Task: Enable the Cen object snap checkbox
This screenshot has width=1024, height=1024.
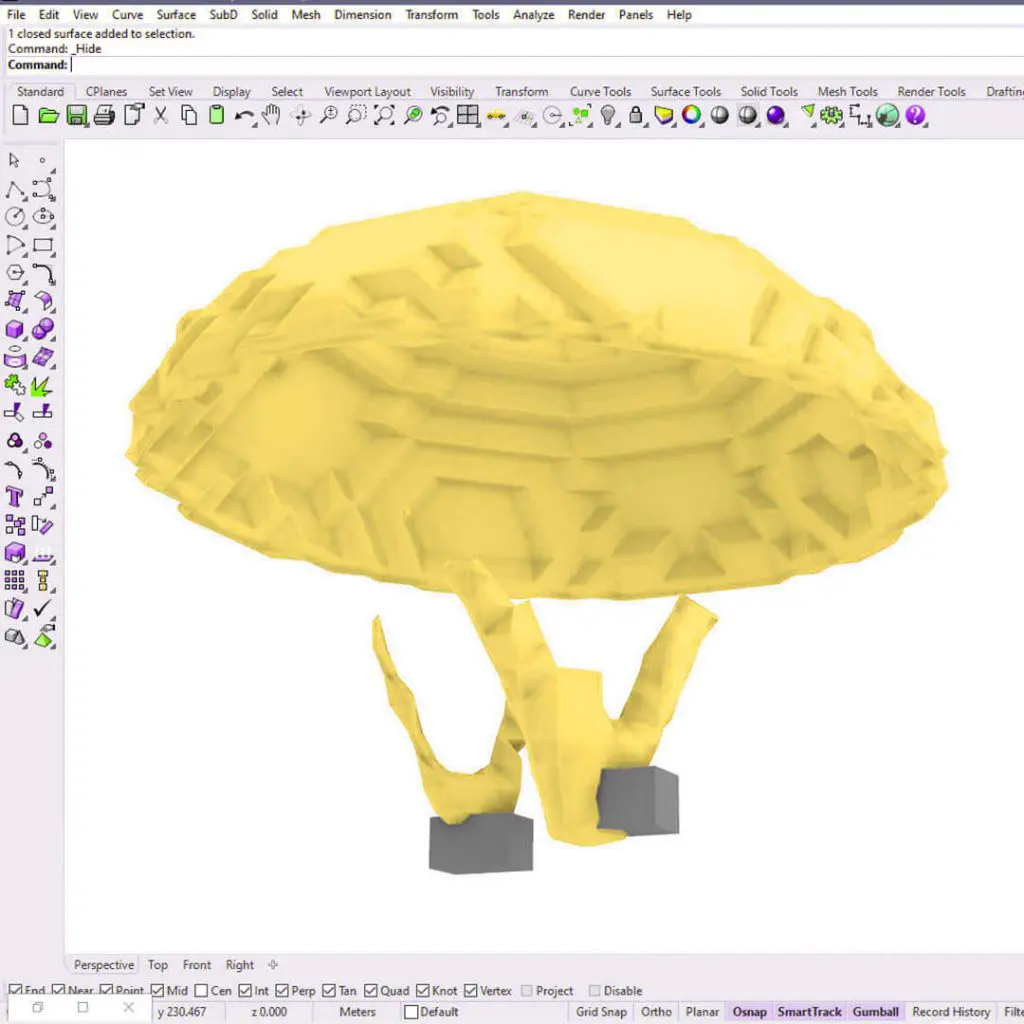Action: click(202, 991)
